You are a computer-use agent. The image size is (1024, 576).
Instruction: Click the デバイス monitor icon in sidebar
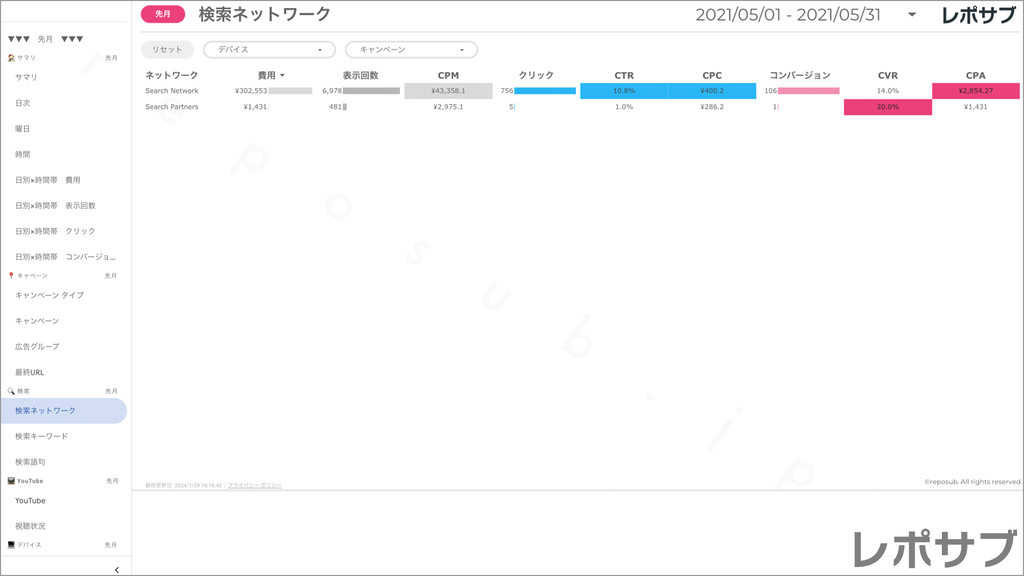click(x=13, y=544)
